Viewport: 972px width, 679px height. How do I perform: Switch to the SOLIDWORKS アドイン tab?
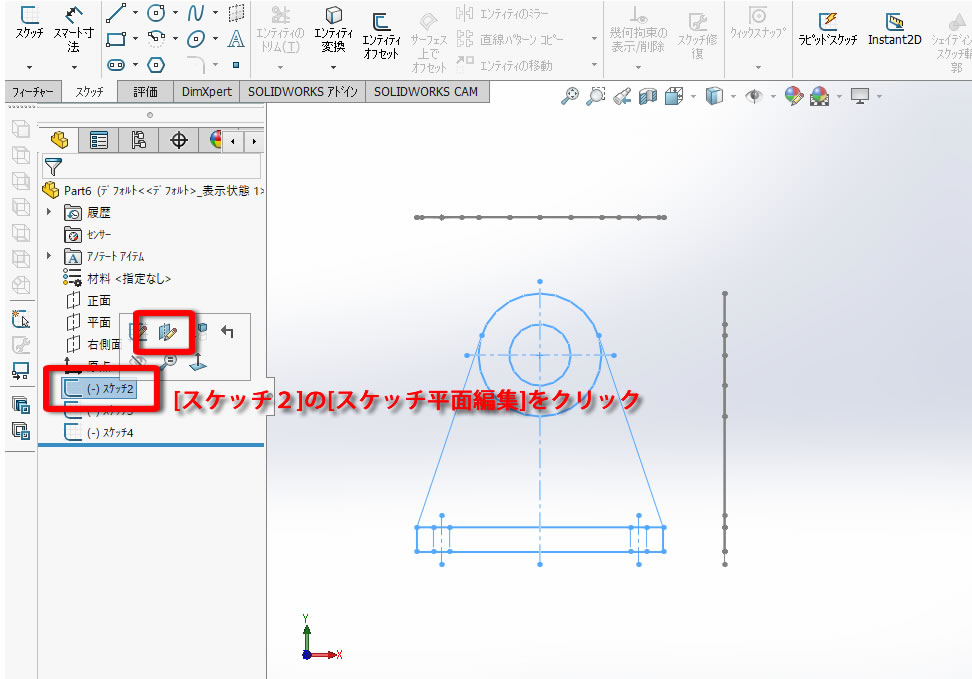(303, 92)
